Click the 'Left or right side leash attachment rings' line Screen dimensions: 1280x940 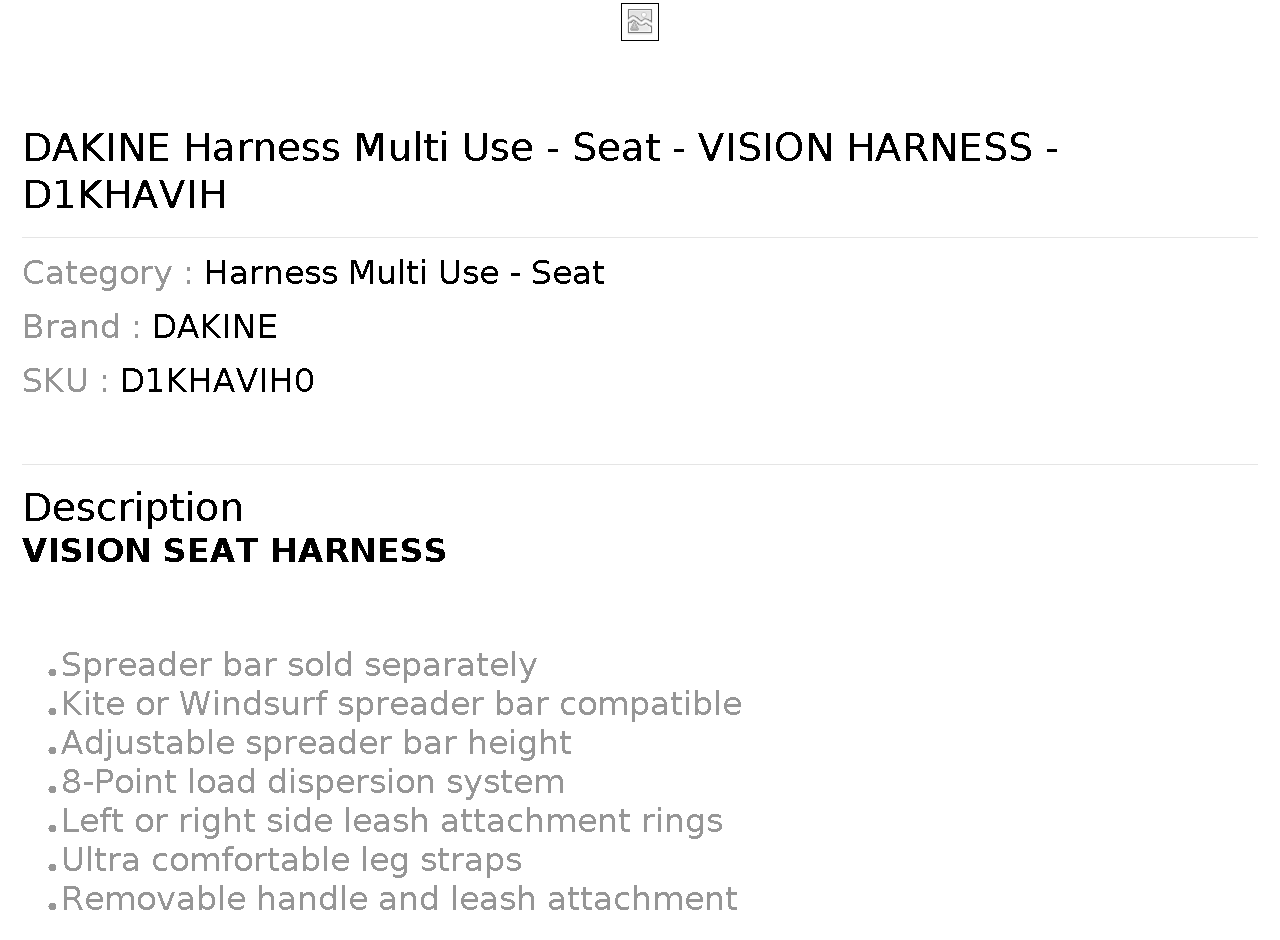point(392,821)
